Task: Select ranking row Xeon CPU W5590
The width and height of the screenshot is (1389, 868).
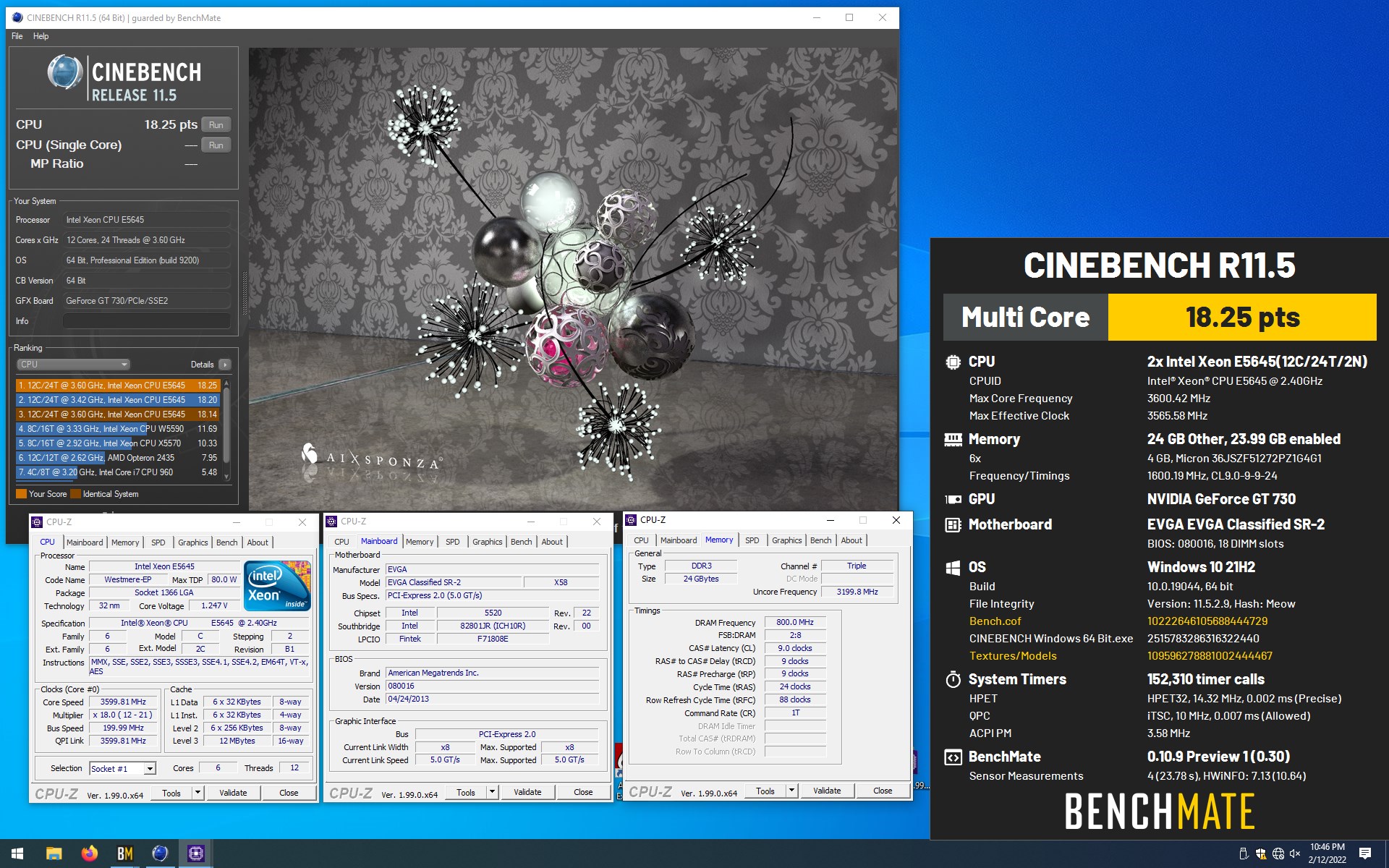Action: (x=117, y=429)
